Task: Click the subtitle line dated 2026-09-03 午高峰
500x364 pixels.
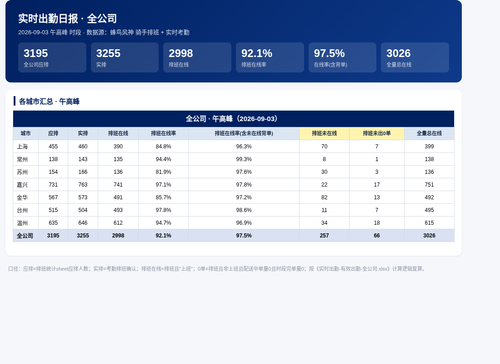Action: pos(104,32)
